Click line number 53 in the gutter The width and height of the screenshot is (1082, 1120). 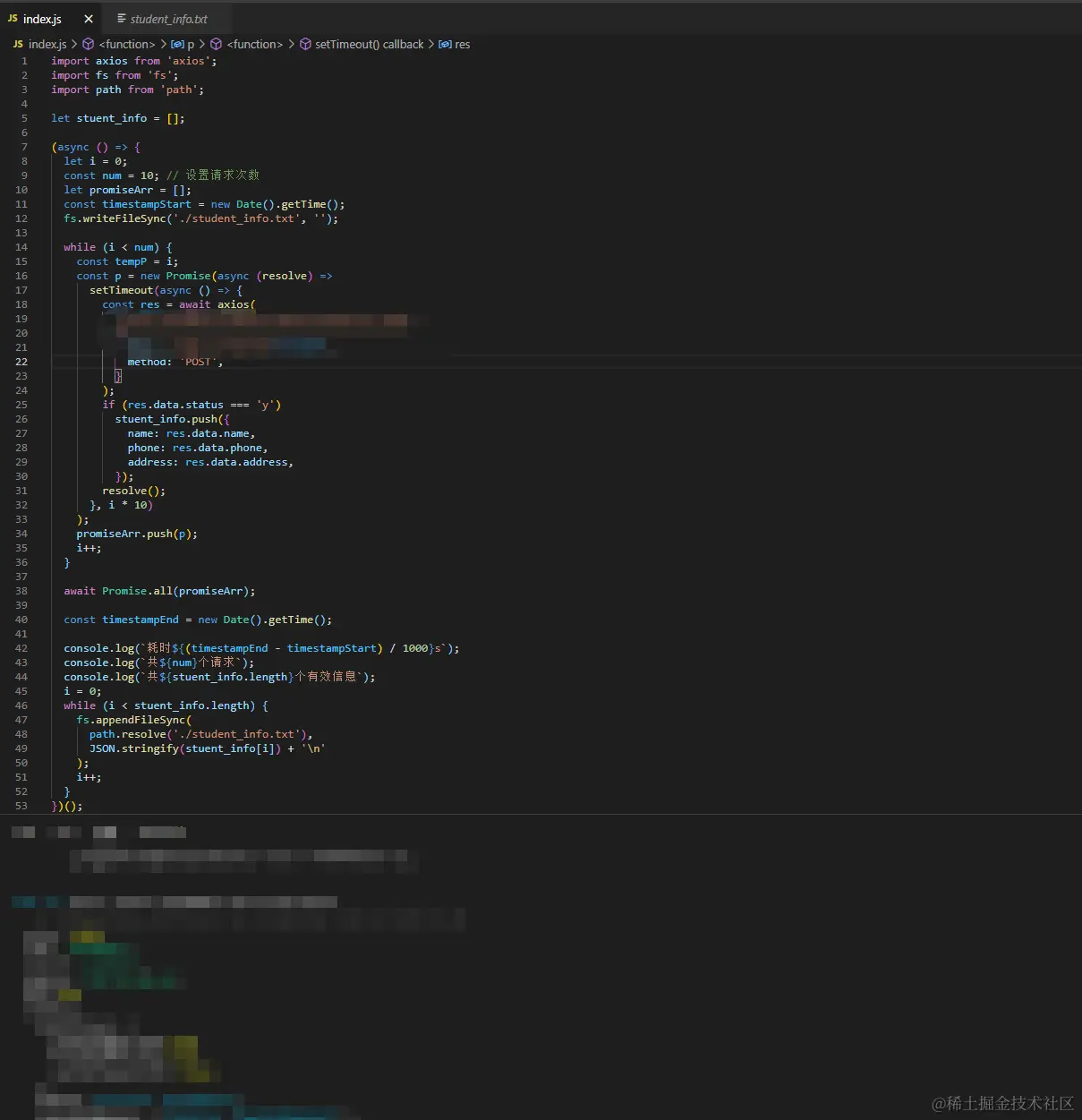coord(21,806)
